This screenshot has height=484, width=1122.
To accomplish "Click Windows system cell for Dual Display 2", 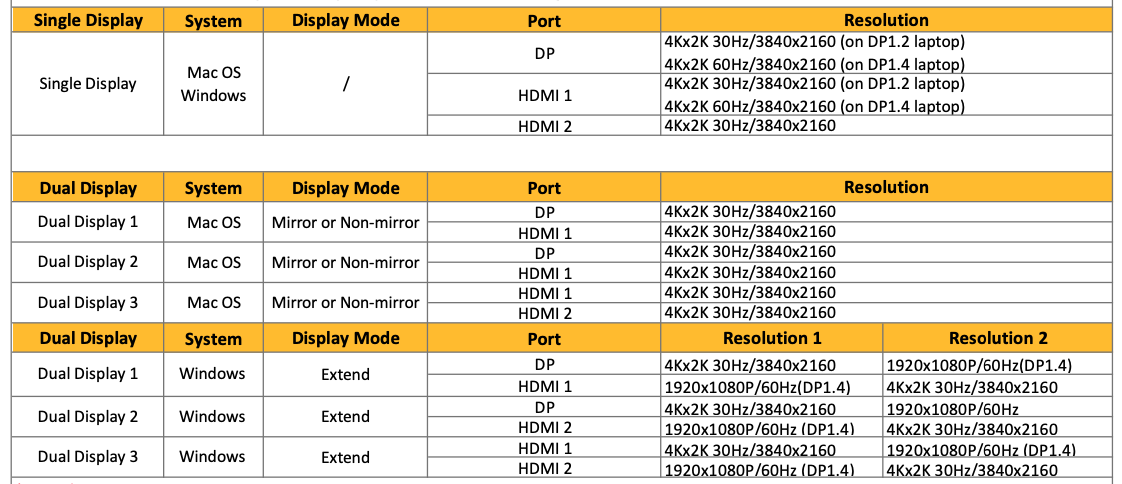I will point(213,416).
